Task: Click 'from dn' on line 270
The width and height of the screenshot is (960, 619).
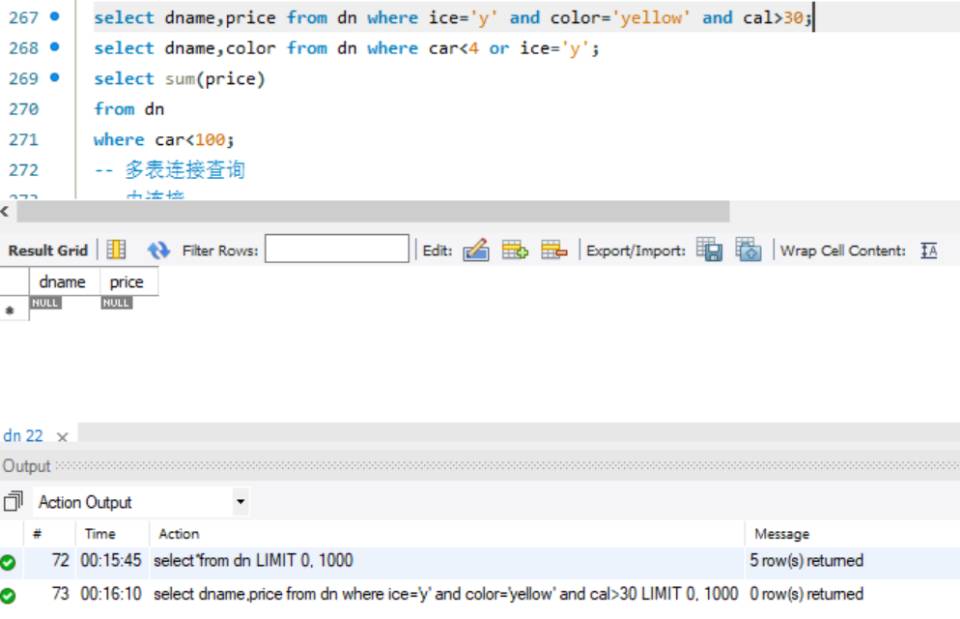Action: 129,110
